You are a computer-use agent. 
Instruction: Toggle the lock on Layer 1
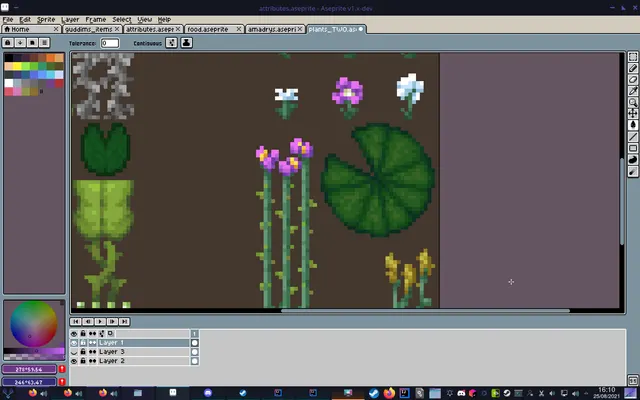click(x=83, y=343)
